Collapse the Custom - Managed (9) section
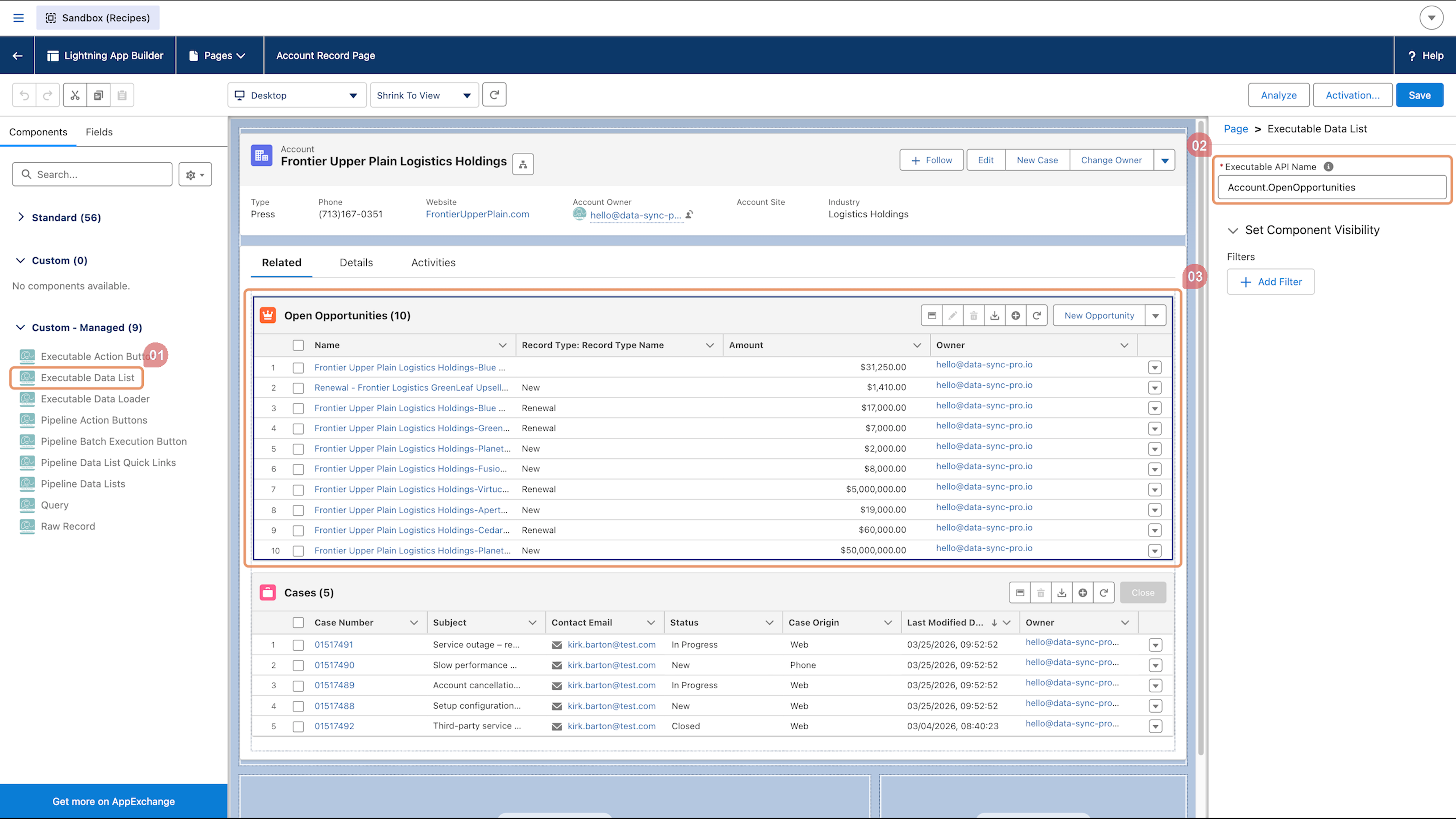 tap(21, 327)
